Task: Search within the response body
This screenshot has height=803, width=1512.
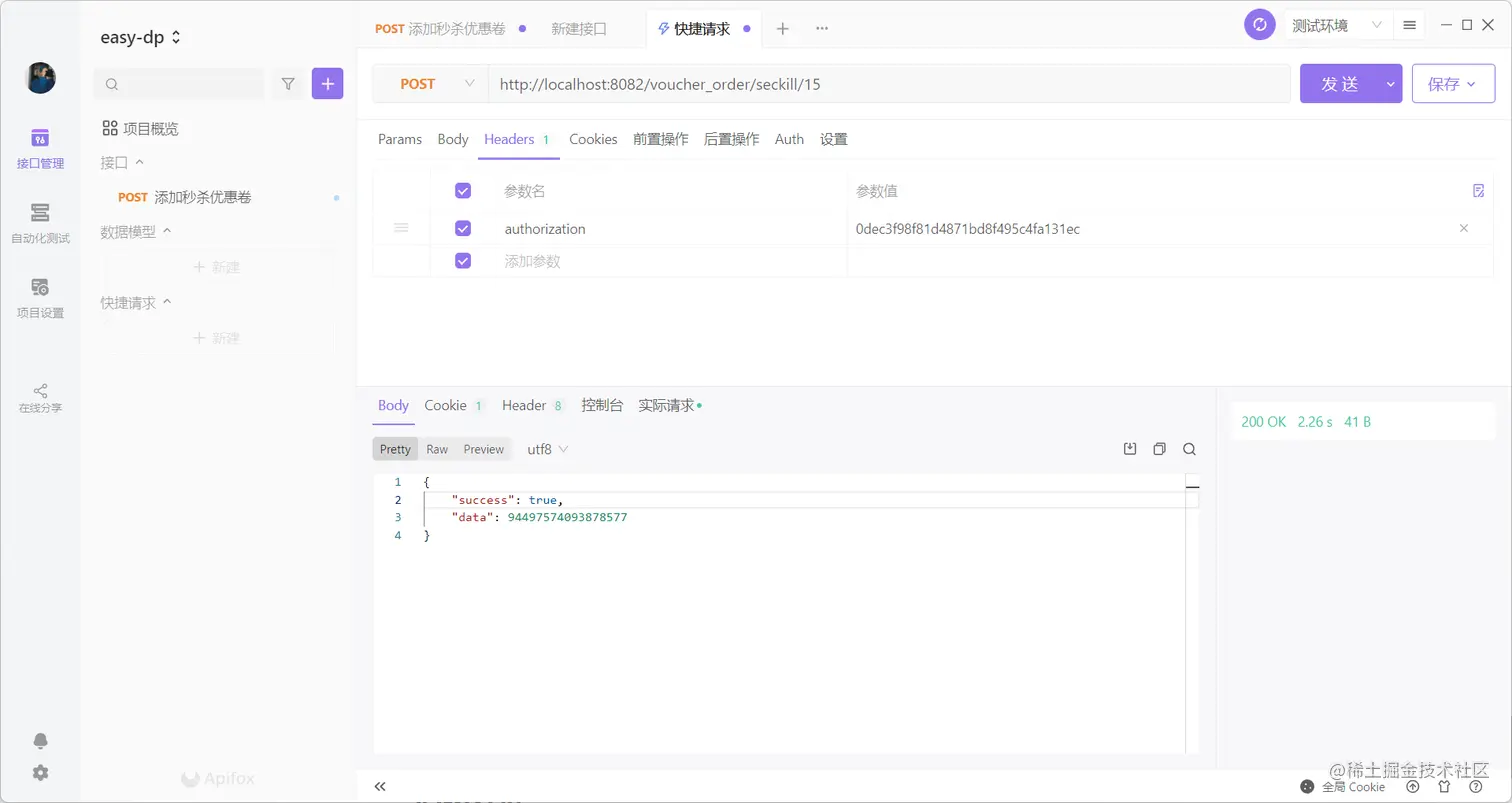Action: pos(1190,449)
